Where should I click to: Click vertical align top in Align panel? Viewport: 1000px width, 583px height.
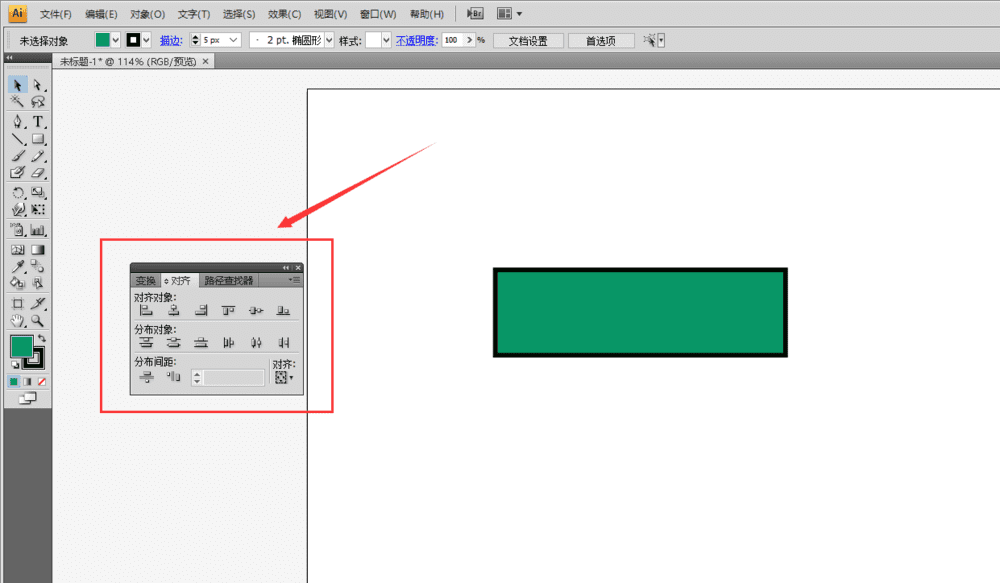(x=228, y=311)
